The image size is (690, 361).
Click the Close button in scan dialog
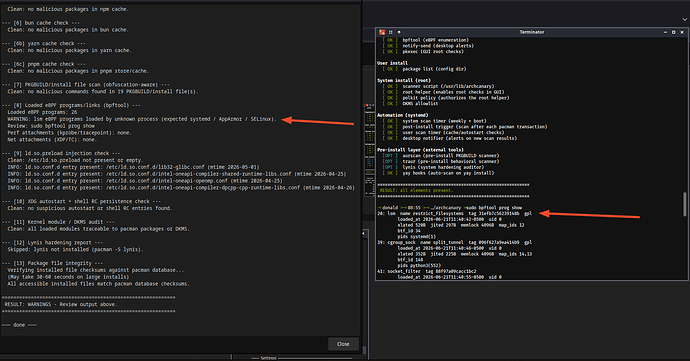click(343, 344)
